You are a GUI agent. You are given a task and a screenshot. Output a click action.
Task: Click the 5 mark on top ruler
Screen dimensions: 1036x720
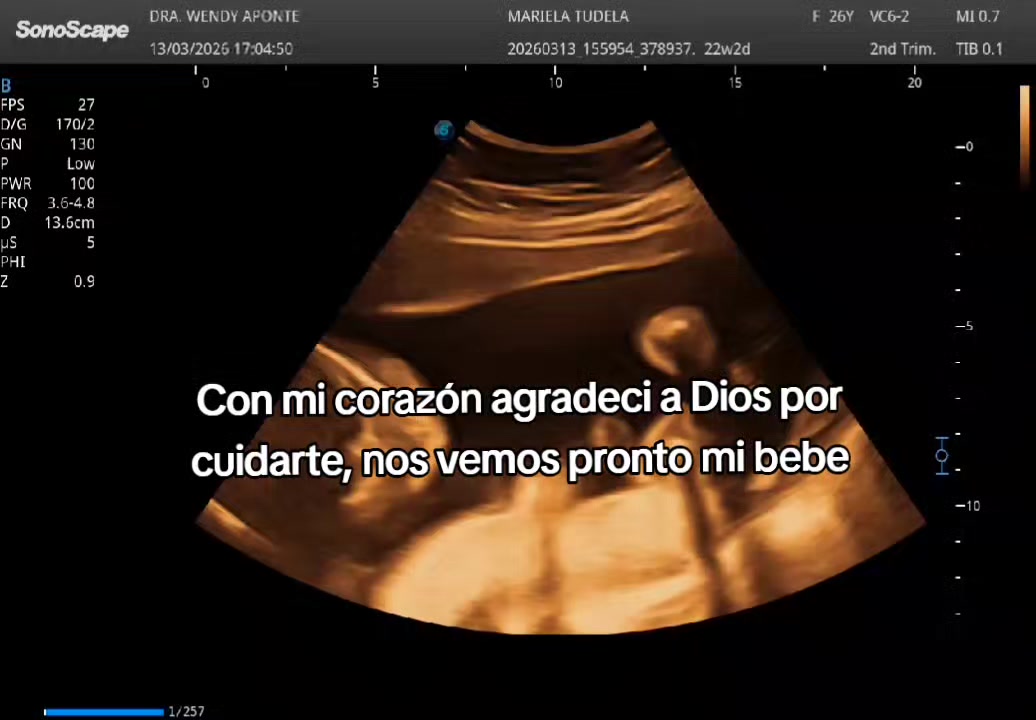pos(375,83)
